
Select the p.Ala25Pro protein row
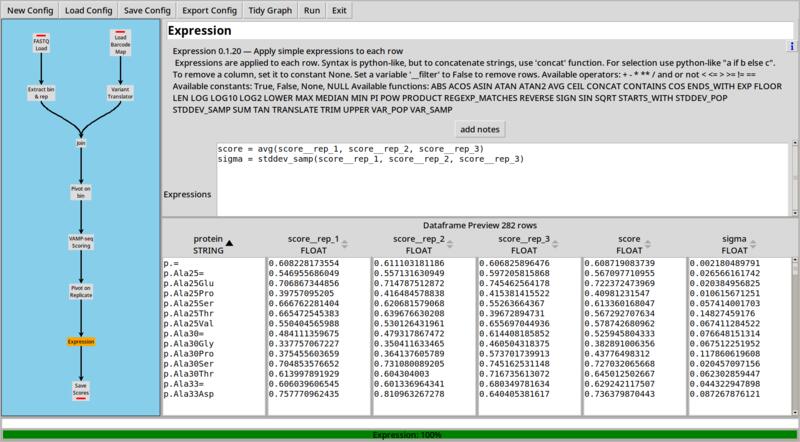click(189, 293)
